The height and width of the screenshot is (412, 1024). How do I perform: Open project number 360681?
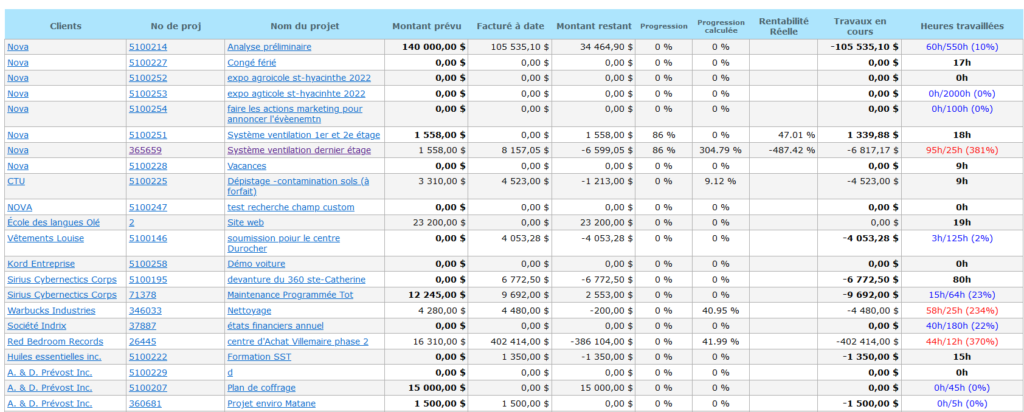click(x=144, y=404)
